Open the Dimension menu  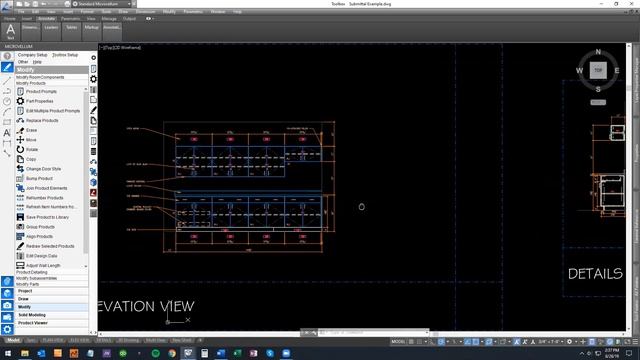[145, 12]
